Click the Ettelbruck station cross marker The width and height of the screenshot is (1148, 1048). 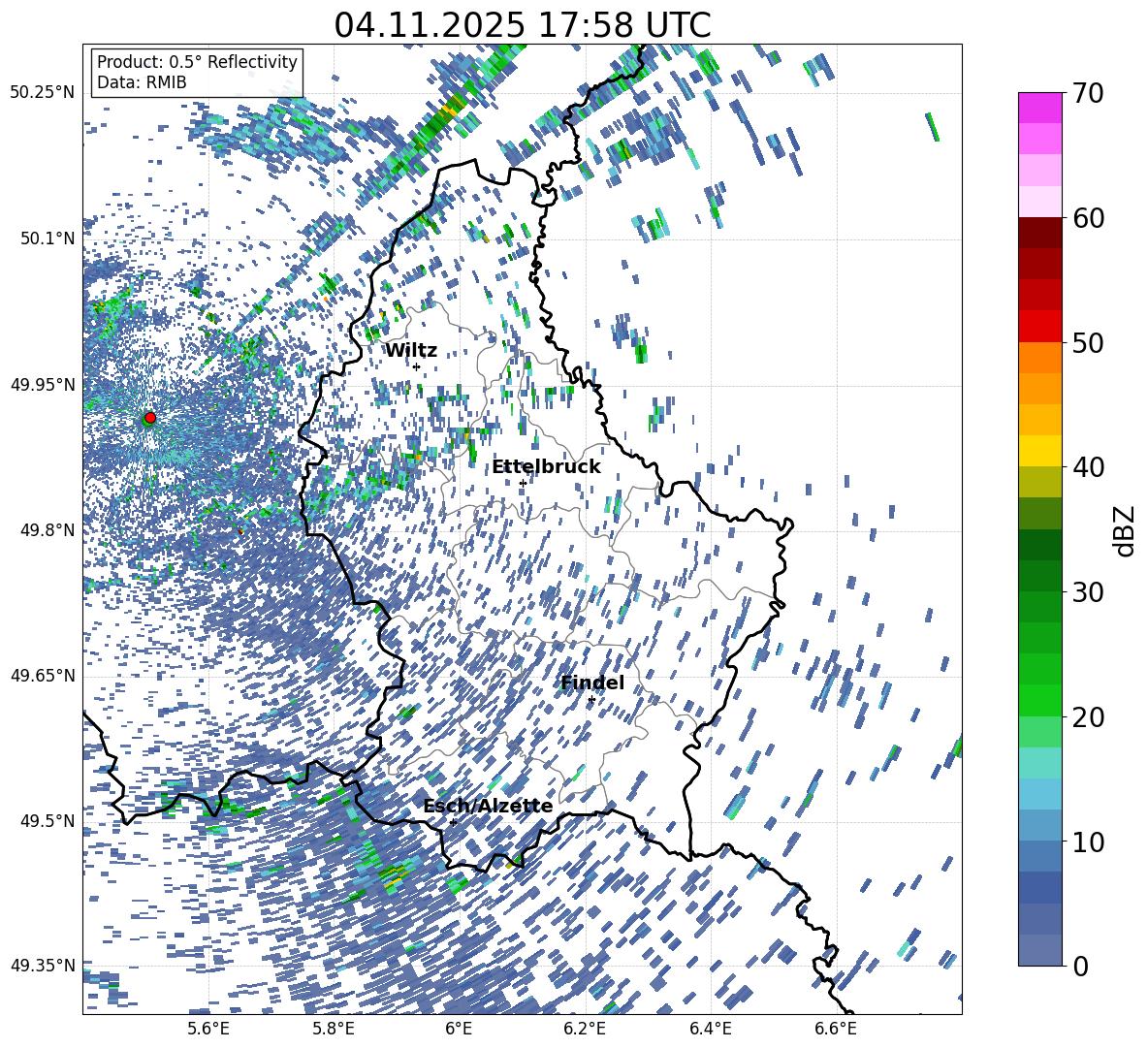(x=523, y=483)
